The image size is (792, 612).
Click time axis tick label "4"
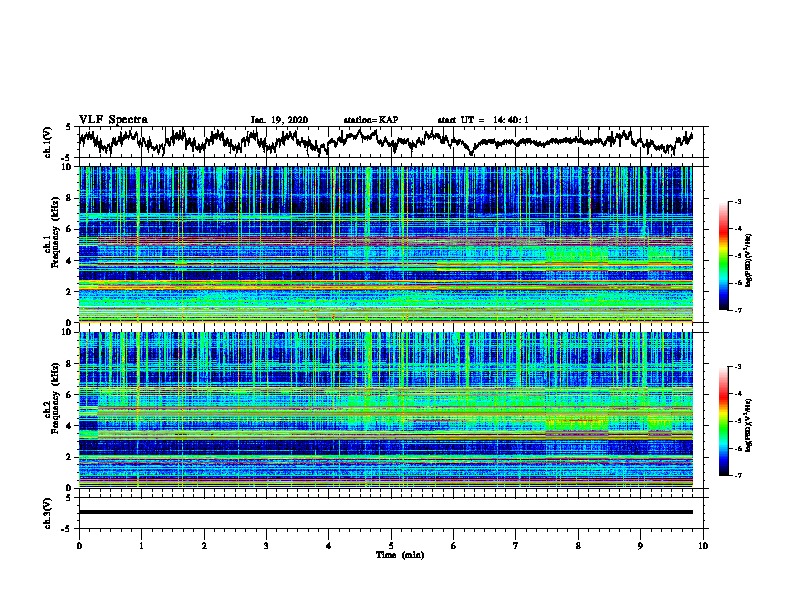click(329, 546)
